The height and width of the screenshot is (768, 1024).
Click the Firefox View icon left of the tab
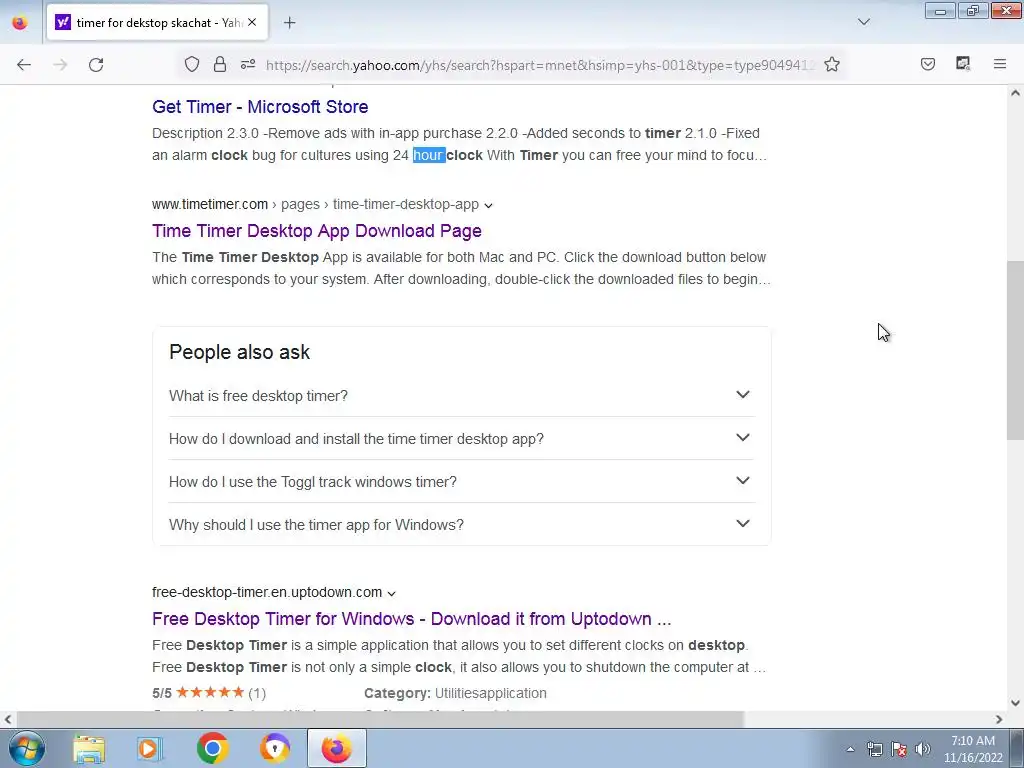(20, 23)
